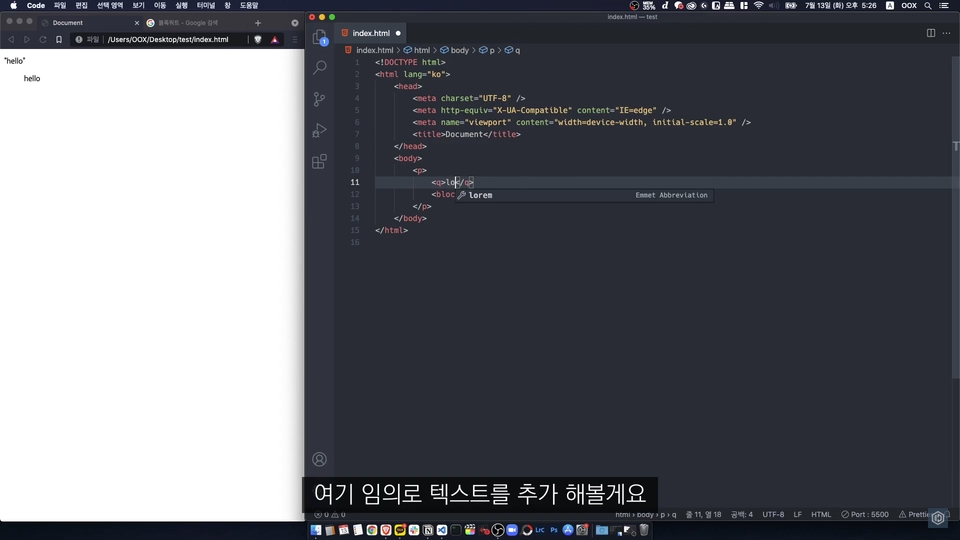Image resolution: width=960 pixels, height=540 pixels.
Task: Open App Store from the Dock
Action: [x=568, y=530]
